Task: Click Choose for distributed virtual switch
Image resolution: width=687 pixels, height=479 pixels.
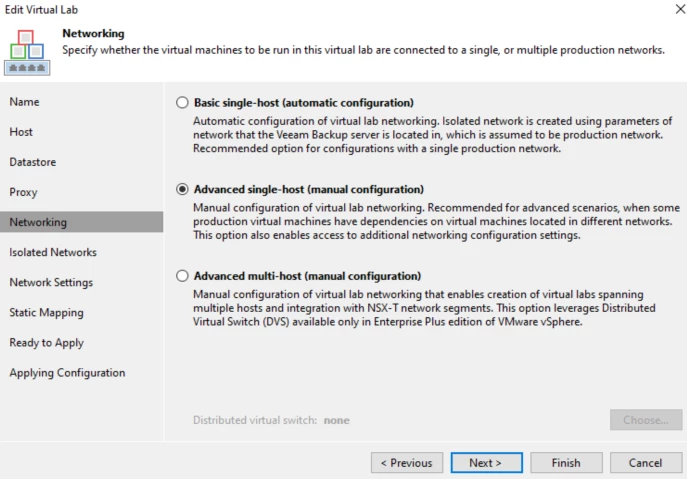Action: point(646,420)
